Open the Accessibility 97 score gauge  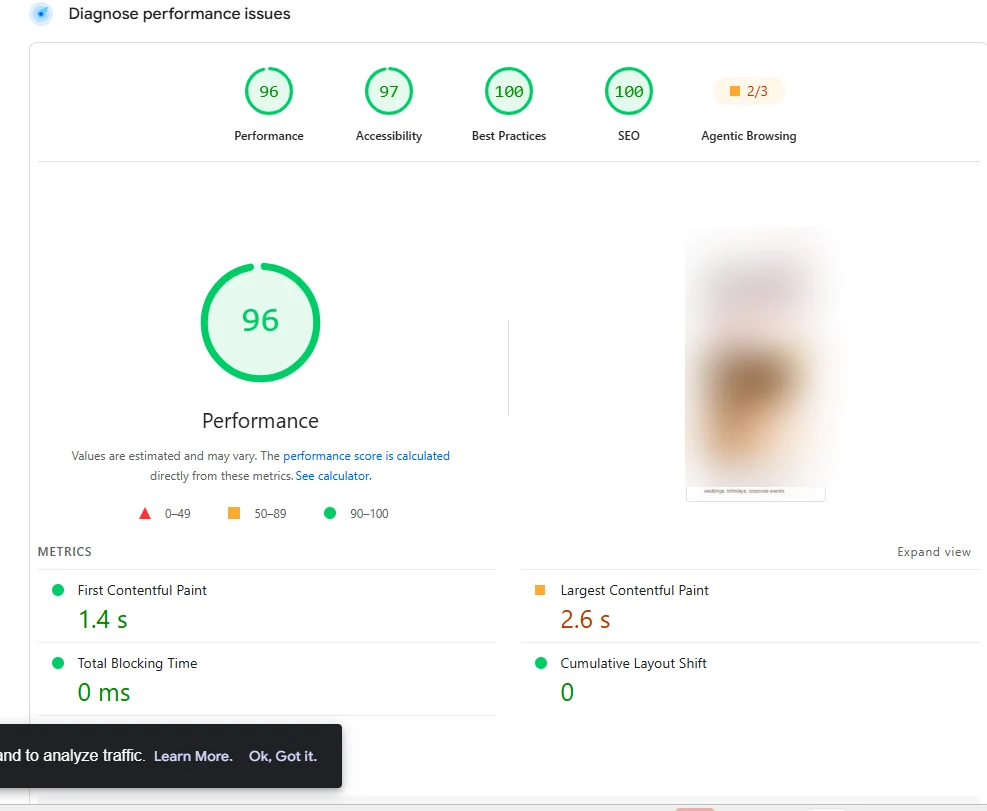(x=389, y=91)
